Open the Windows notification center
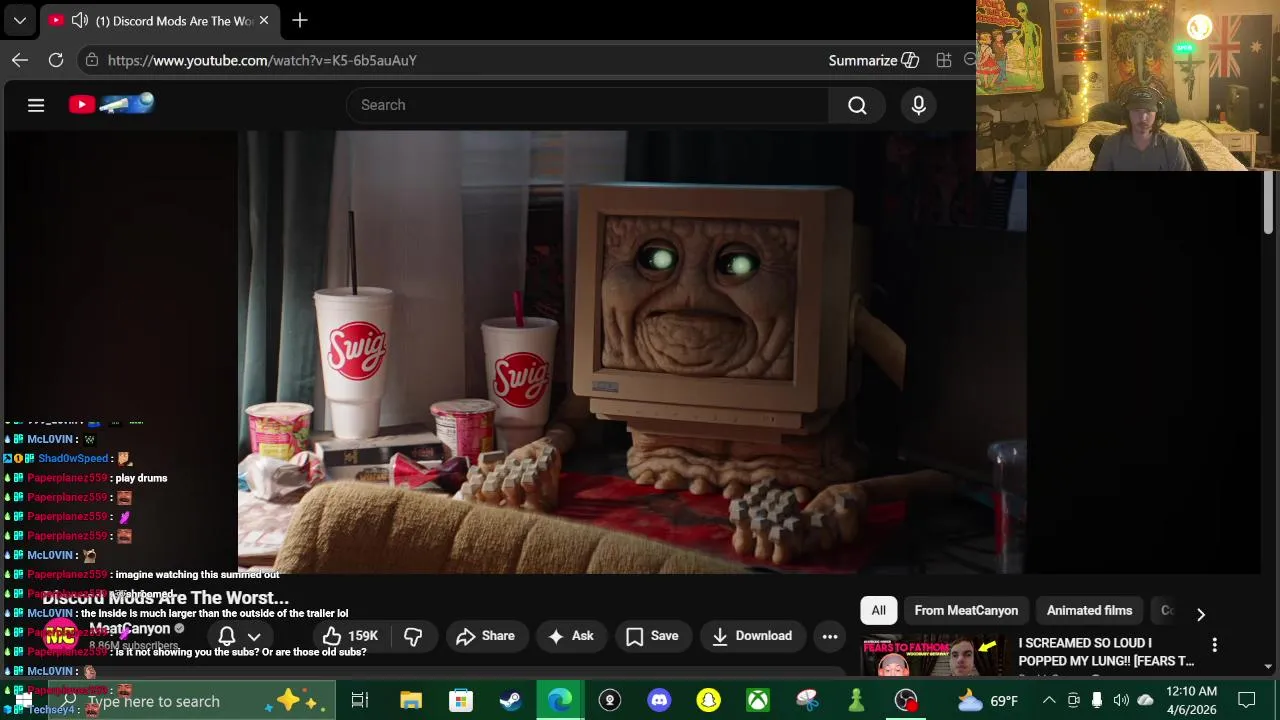 tap(1247, 701)
